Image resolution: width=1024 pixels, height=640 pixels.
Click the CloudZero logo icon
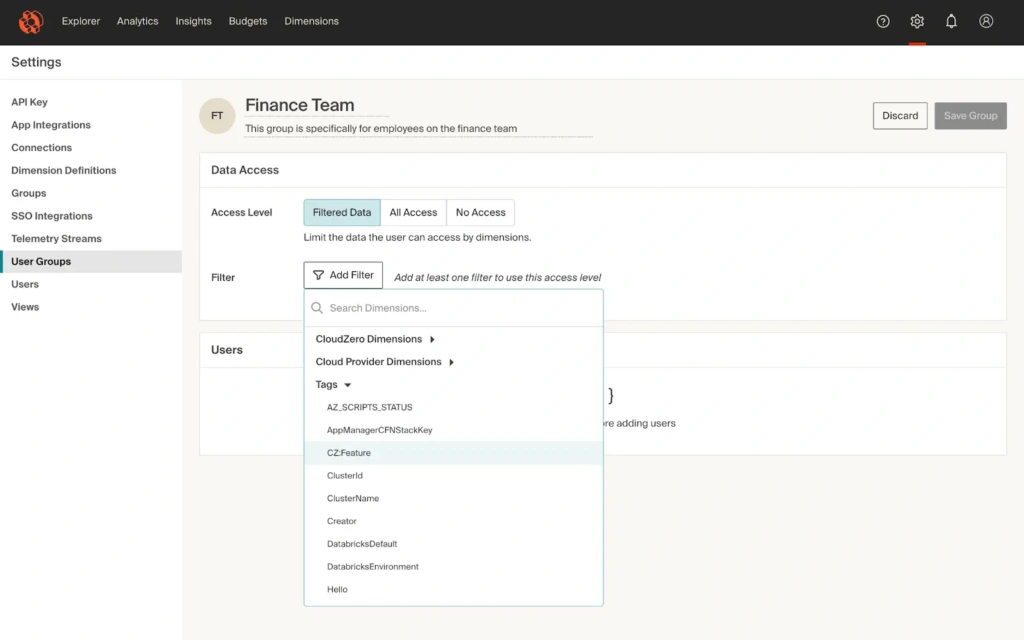(31, 22)
